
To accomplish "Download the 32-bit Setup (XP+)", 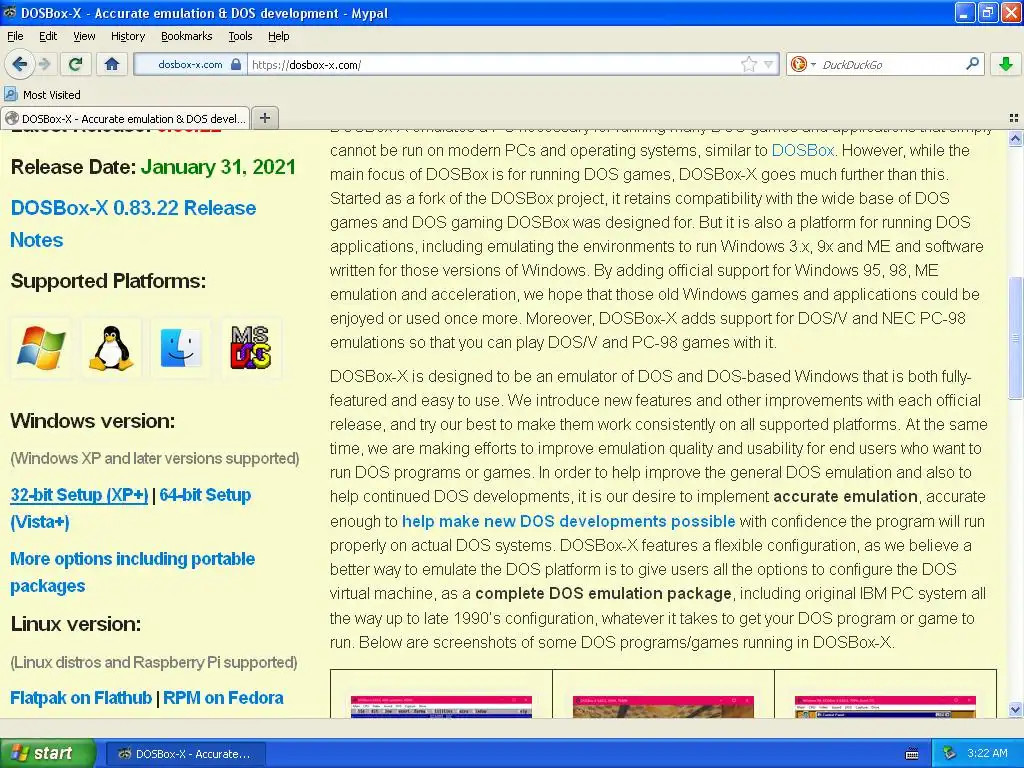I will [x=79, y=495].
